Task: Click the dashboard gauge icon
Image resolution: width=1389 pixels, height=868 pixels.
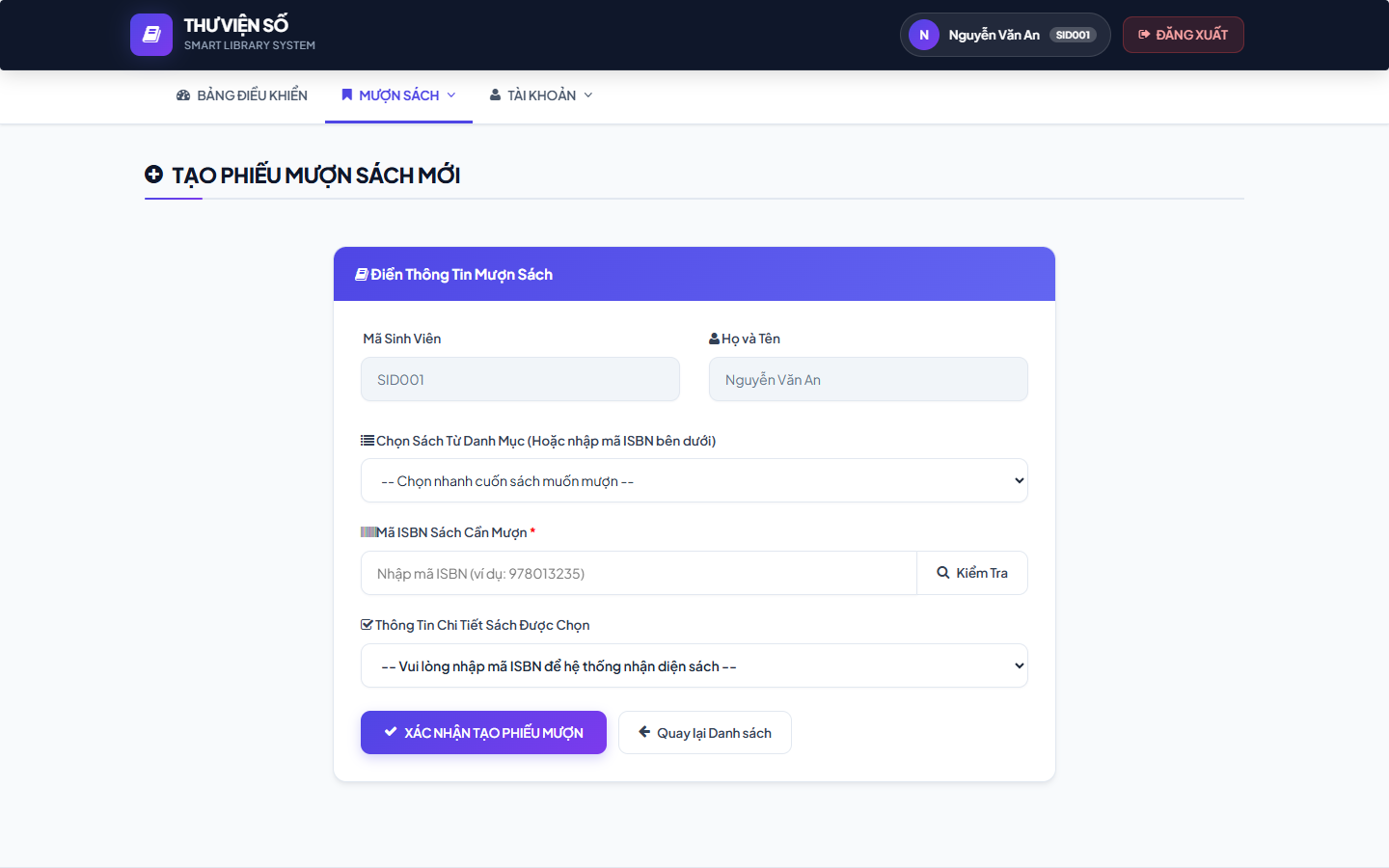Action: tap(183, 95)
